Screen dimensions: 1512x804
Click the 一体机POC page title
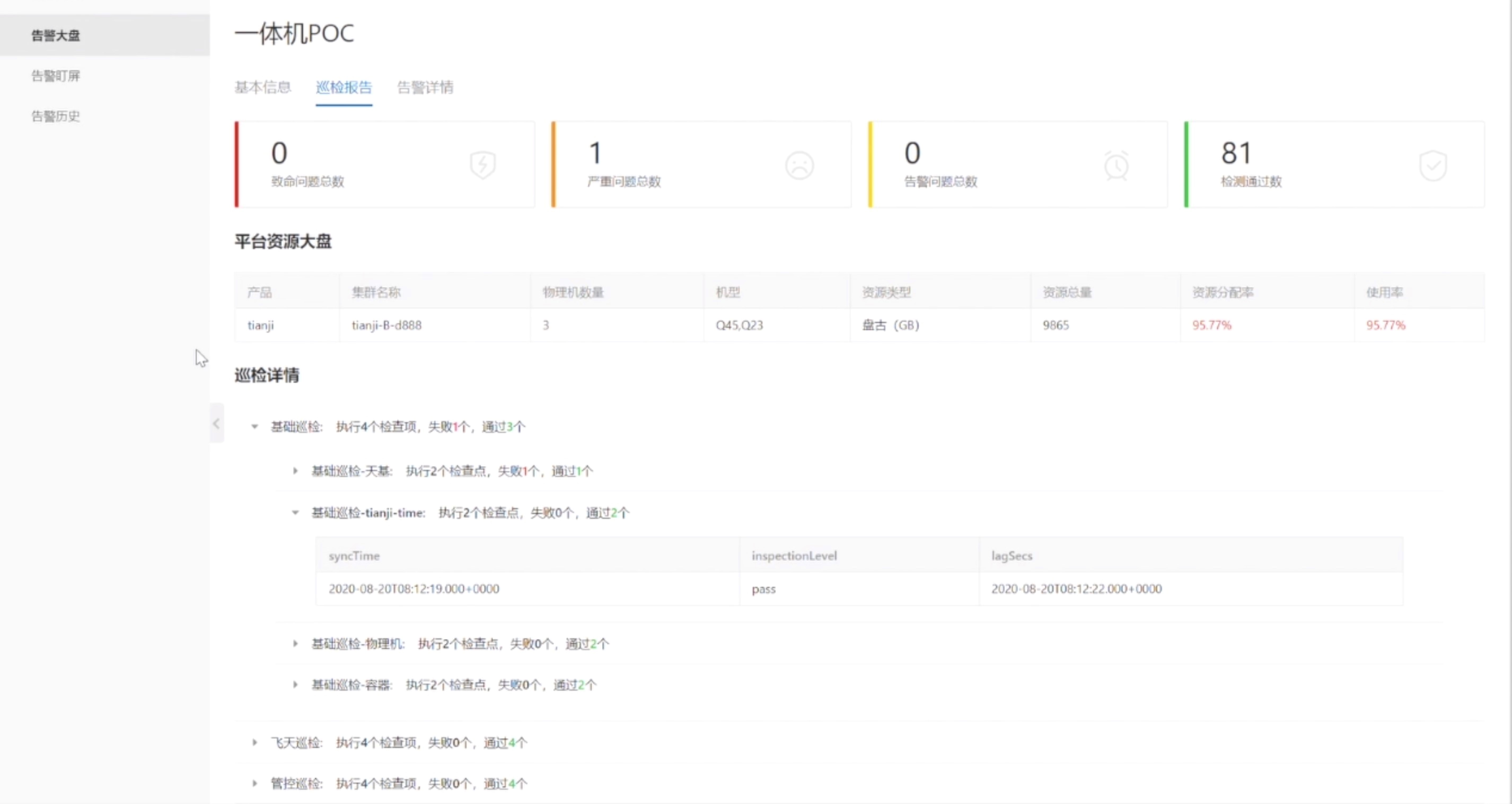click(x=295, y=33)
